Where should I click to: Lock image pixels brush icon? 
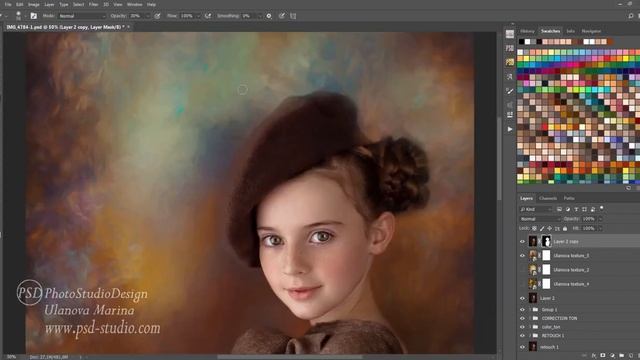point(542,229)
